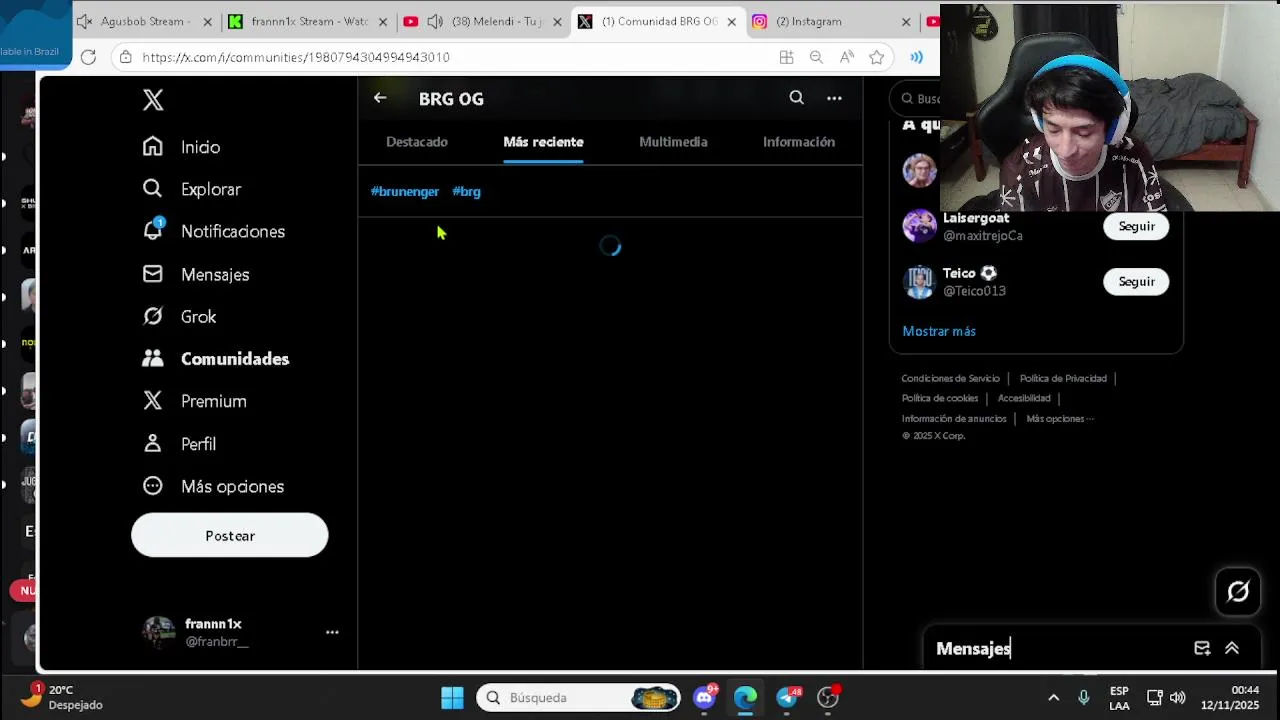Open Condiciones de Servicio link
Image resolution: width=1280 pixels, height=720 pixels.
(x=950, y=378)
